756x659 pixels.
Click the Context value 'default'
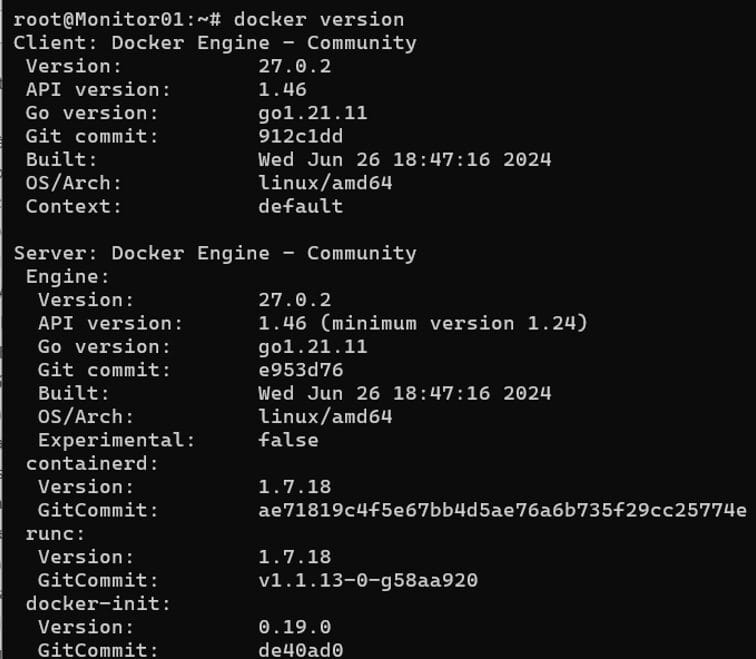pos(300,206)
